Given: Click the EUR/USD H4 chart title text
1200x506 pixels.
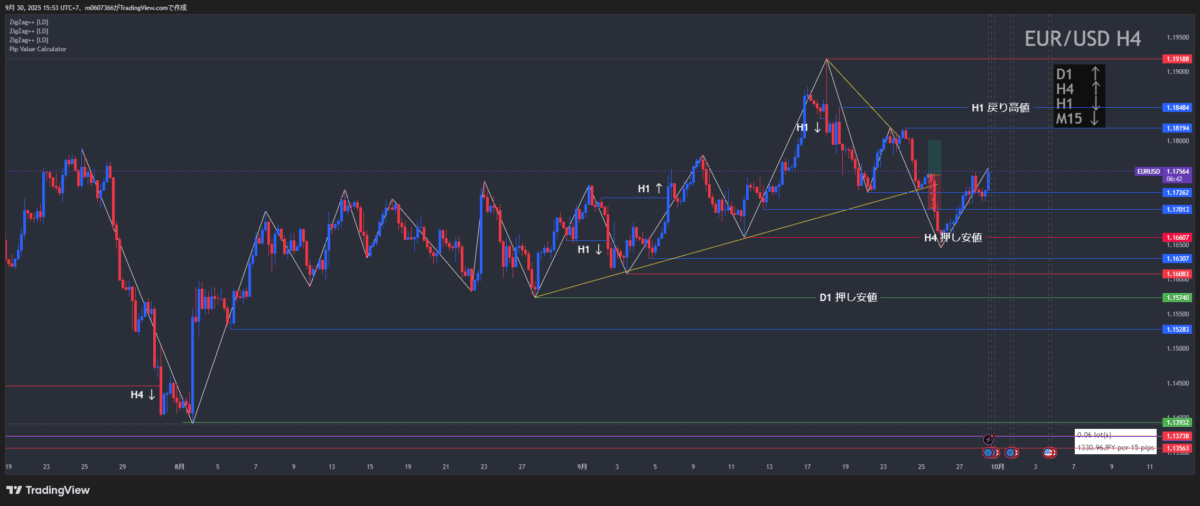Looking at the screenshot, I should (x=1082, y=39).
